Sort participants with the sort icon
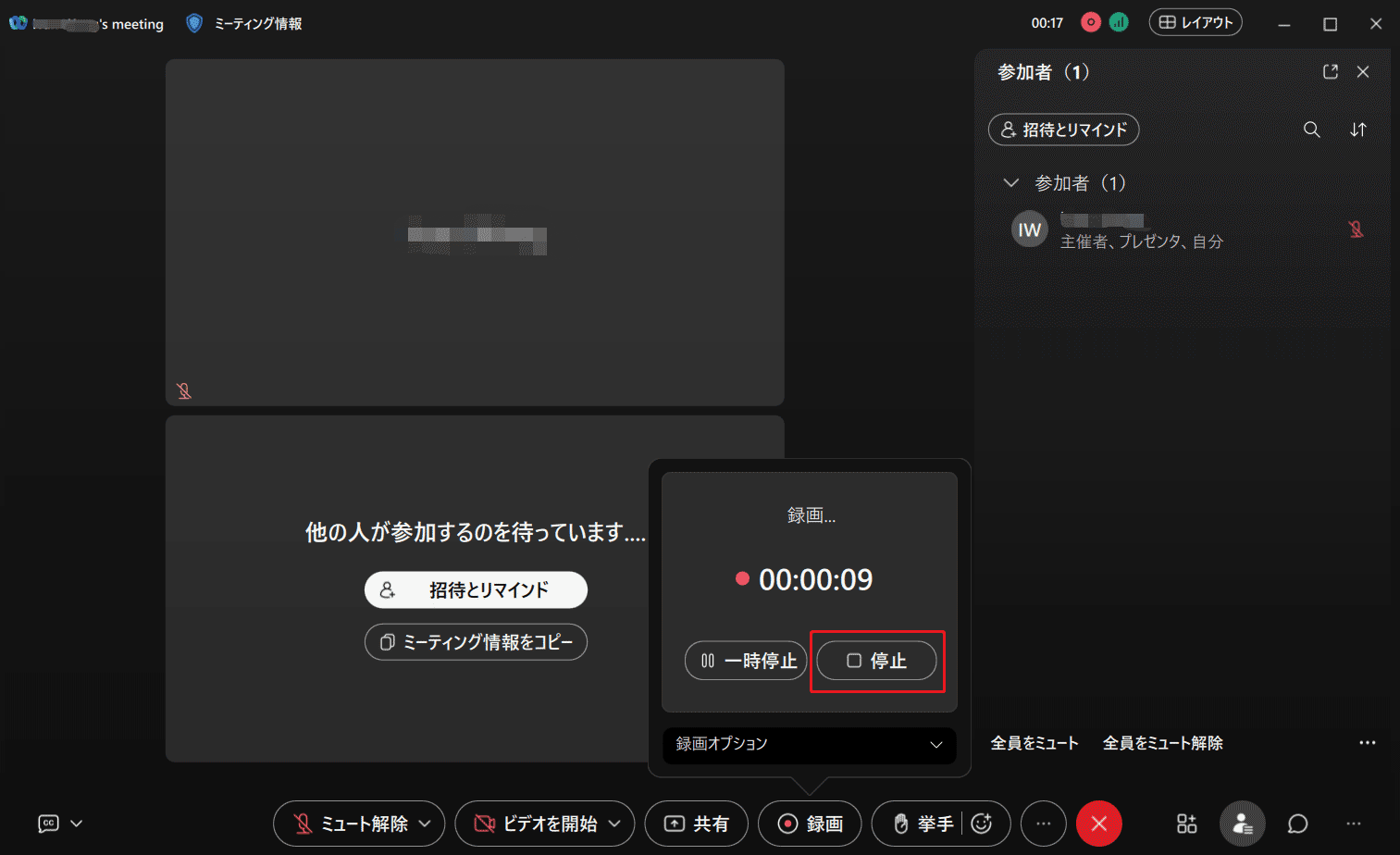1400x855 pixels. pyautogui.click(x=1358, y=130)
